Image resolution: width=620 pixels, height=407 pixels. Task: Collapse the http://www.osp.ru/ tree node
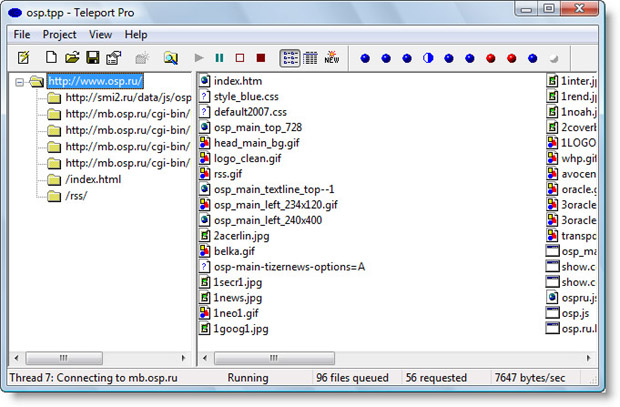click(19, 82)
